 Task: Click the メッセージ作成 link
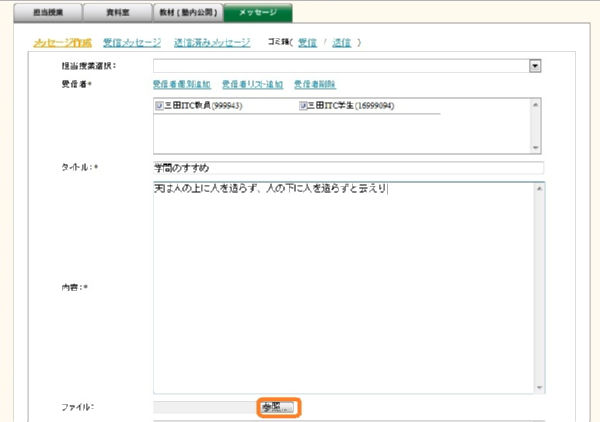point(62,43)
